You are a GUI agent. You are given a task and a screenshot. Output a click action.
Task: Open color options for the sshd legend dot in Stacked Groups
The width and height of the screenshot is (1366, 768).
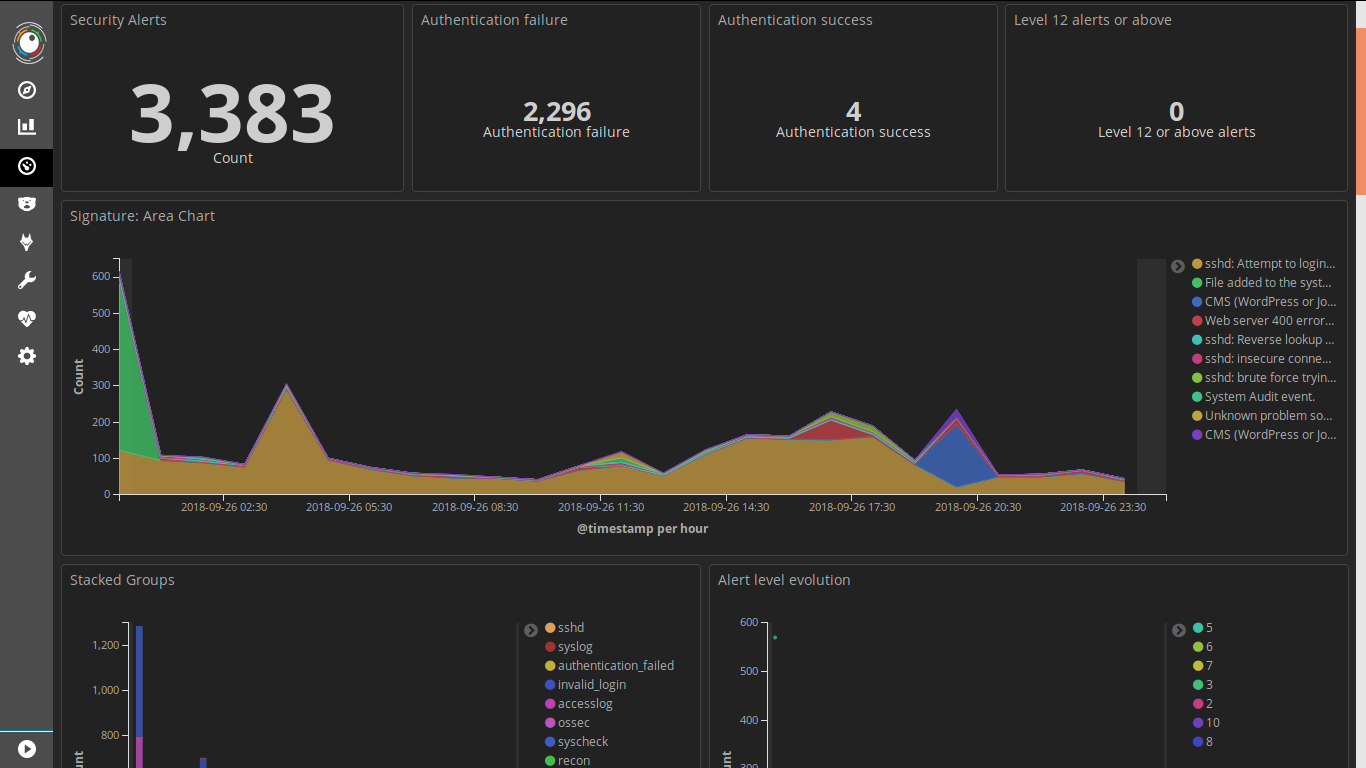(x=550, y=628)
